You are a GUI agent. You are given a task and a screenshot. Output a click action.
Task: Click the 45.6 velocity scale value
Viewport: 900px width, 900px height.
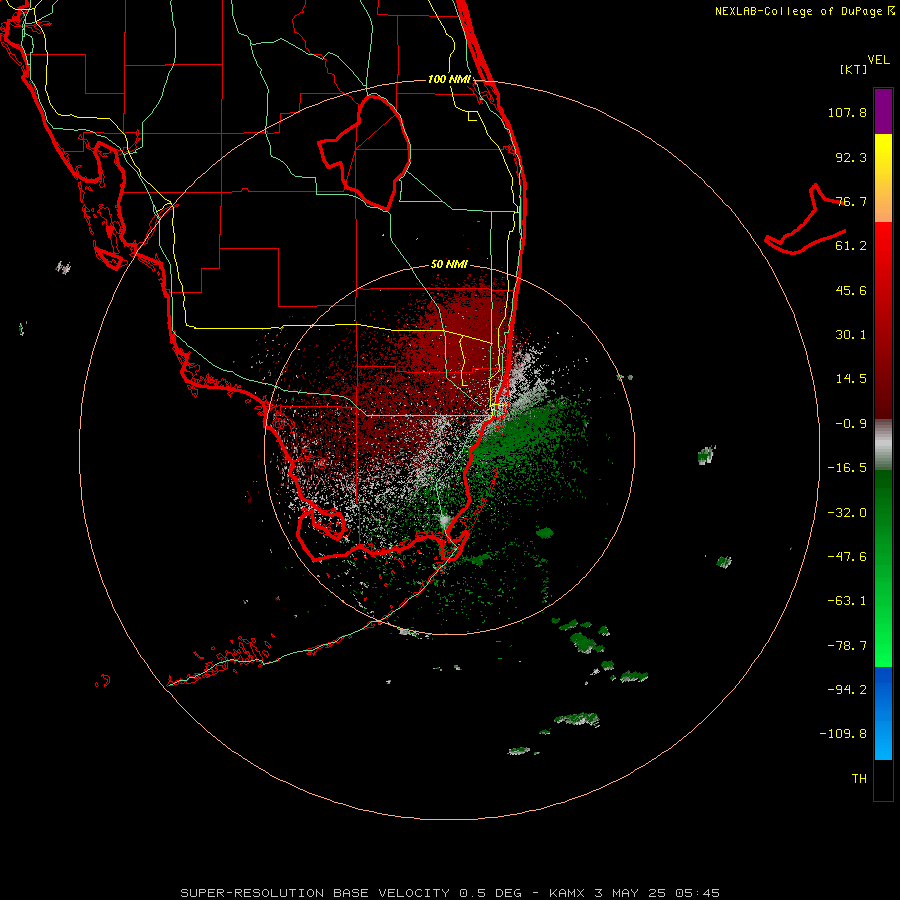tap(851, 290)
